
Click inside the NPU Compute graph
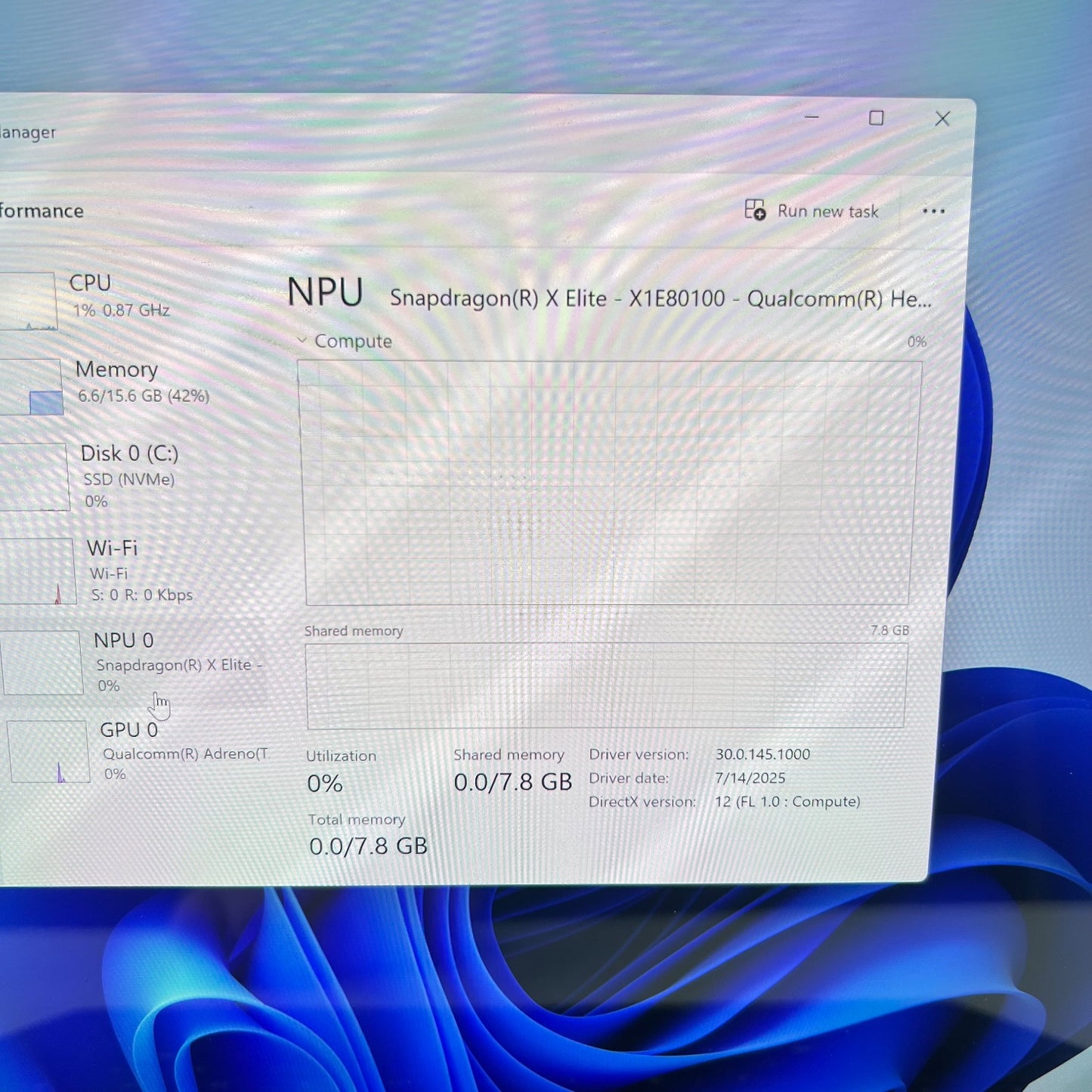tap(607, 484)
